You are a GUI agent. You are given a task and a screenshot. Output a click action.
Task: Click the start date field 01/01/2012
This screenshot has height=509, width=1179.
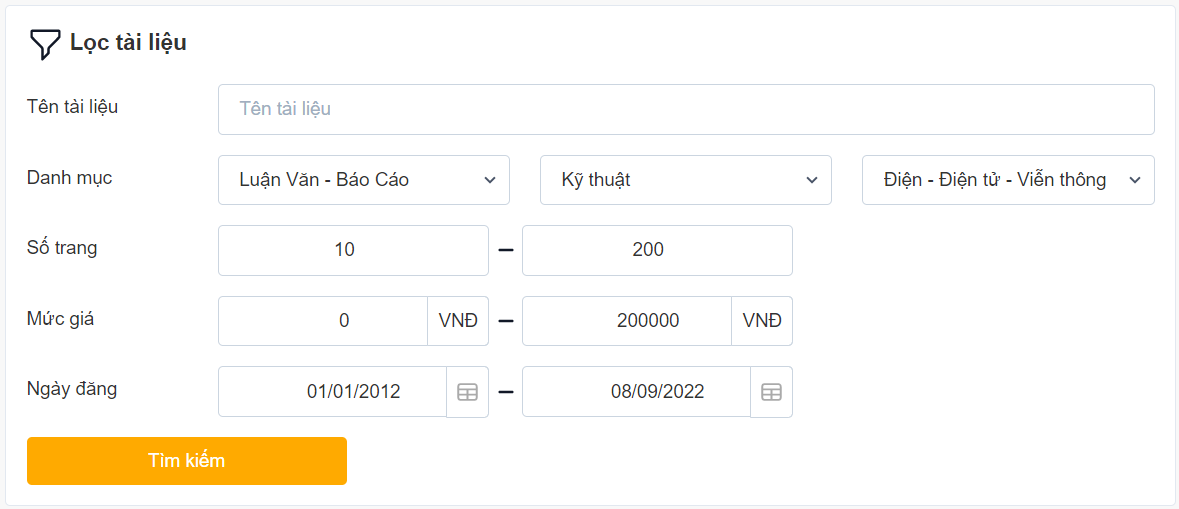click(x=333, y=392)
